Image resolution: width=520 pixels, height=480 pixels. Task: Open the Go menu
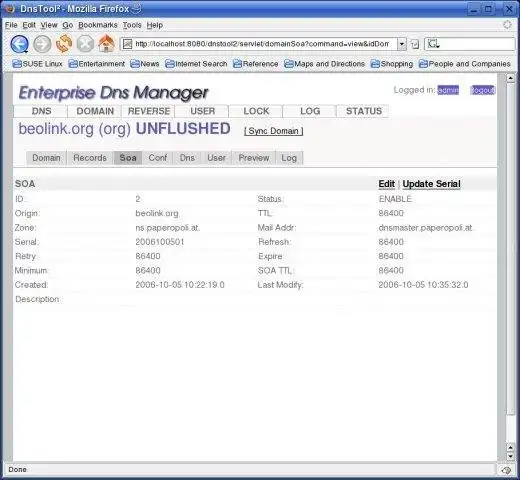pos(68,25)
